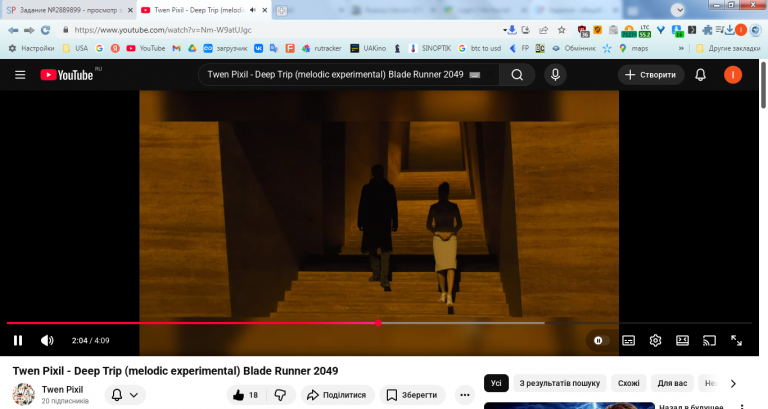Open a new browser tab

pos(281,10)
